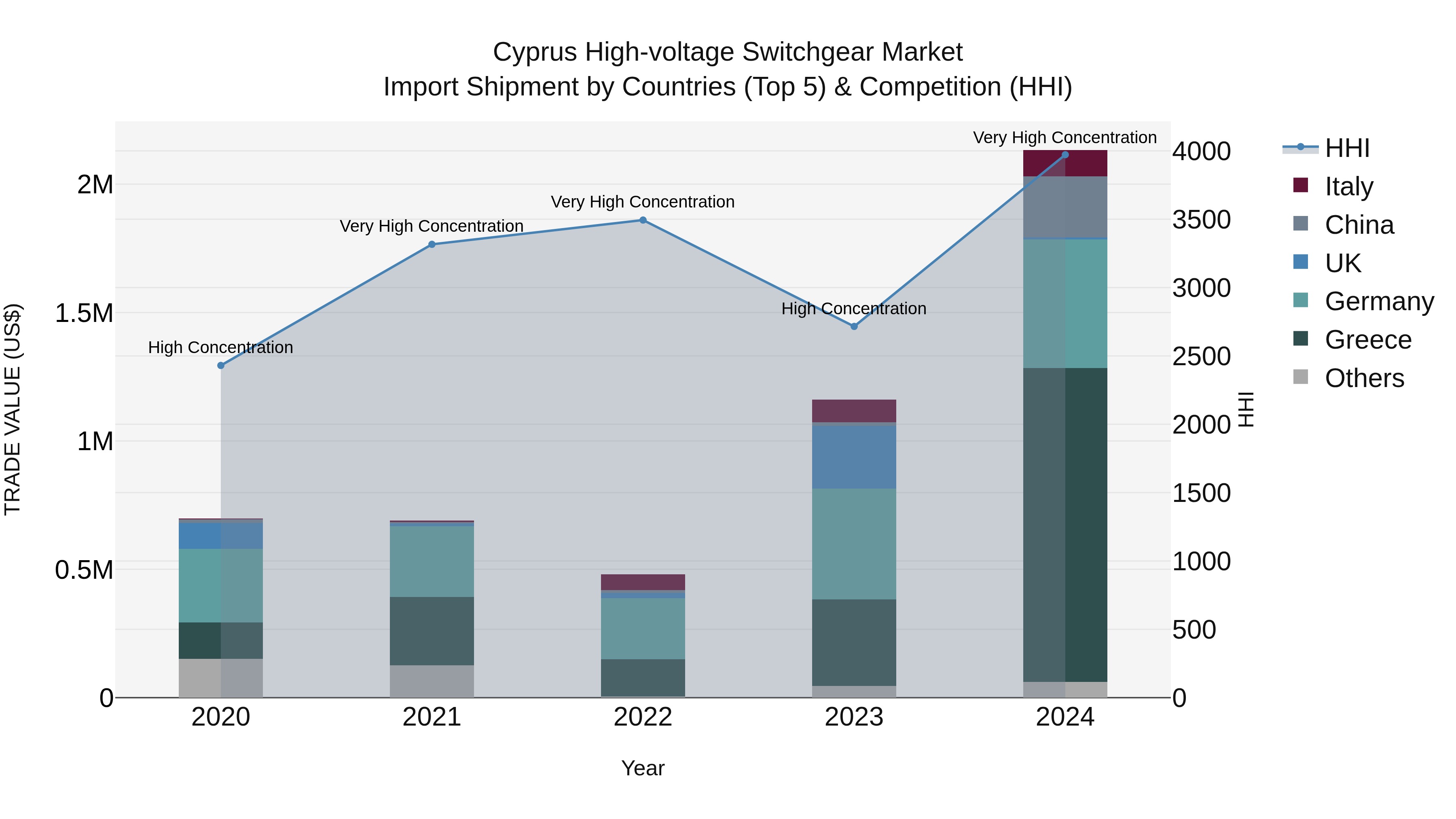
Task: Click the Italy color swatch
Action: point(1301,185)
